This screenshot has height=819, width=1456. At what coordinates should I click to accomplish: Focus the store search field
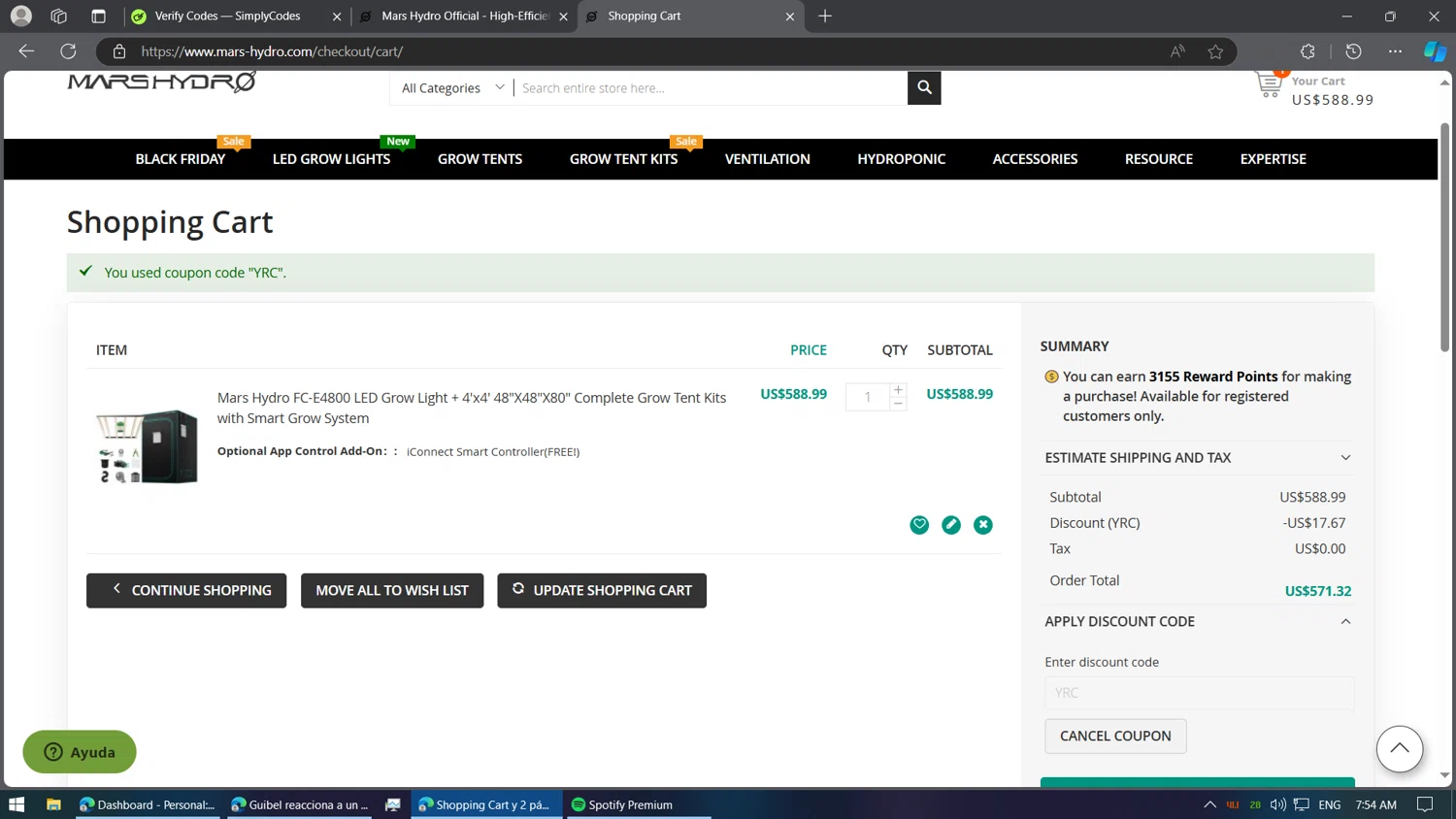(x=711, y=87)
